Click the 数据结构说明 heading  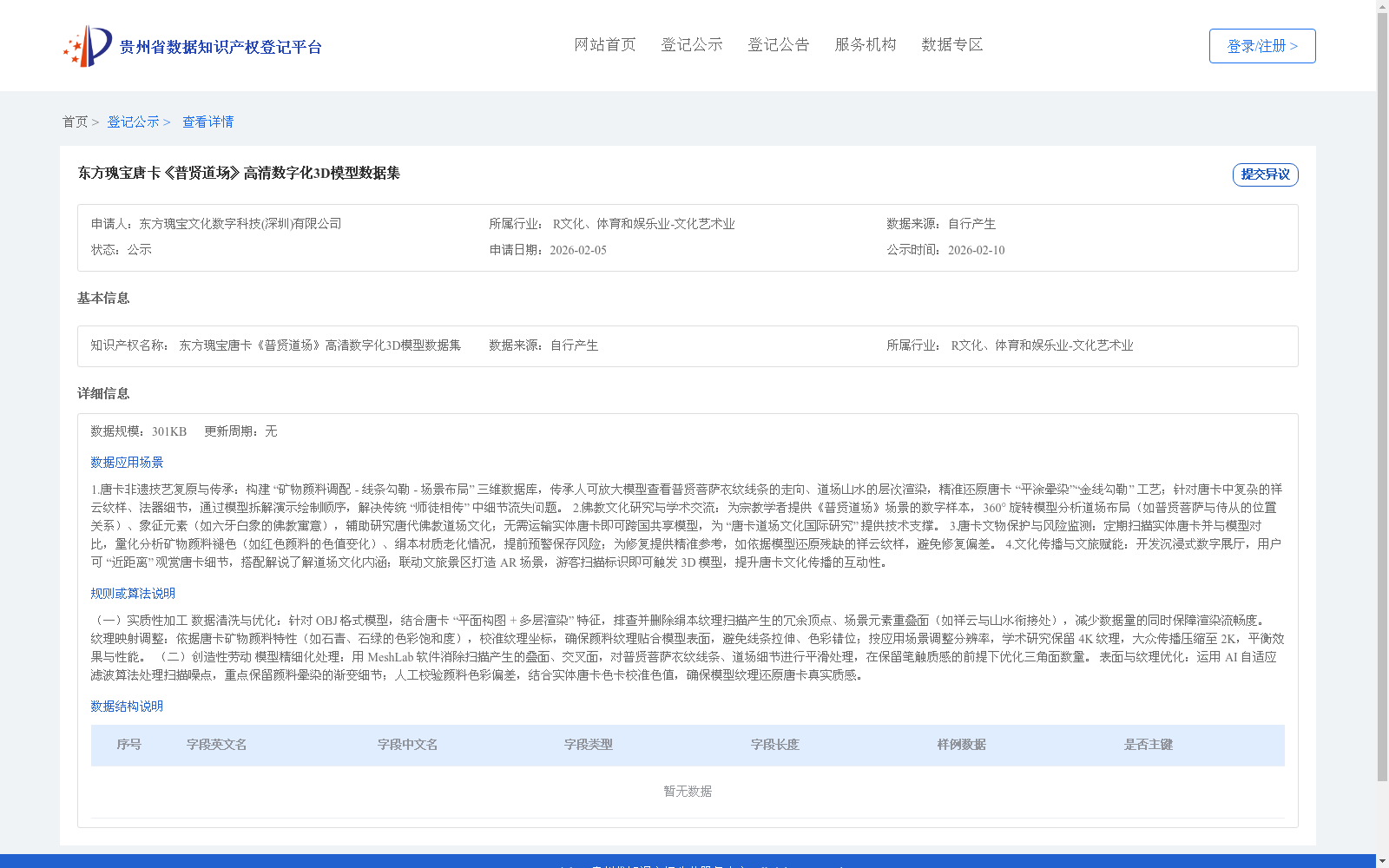(x=127, y=707)
